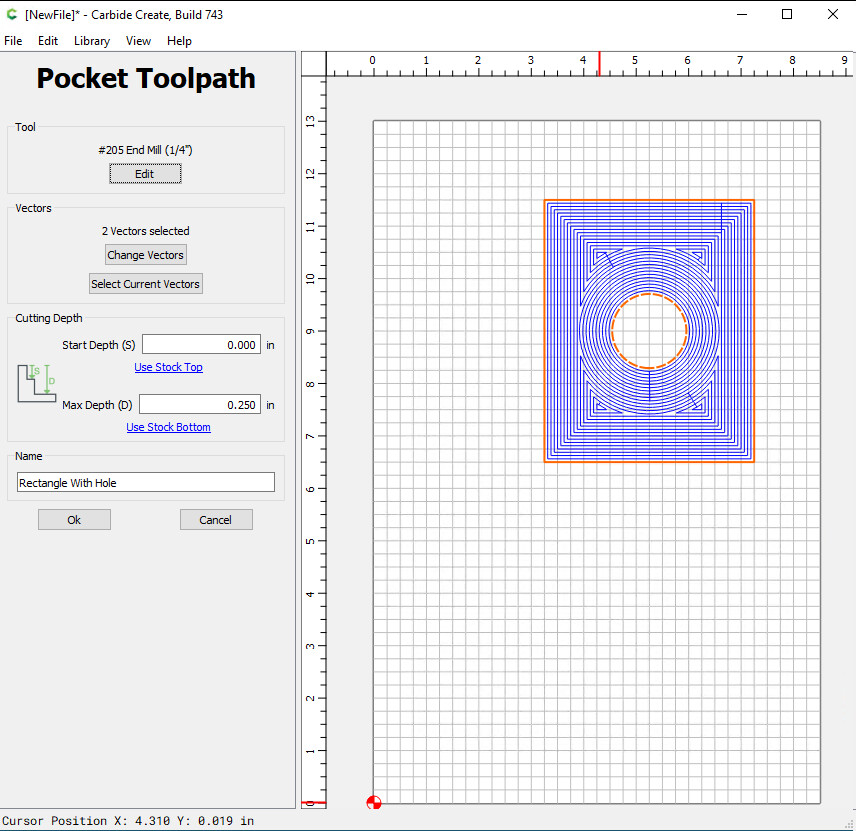Click the Change Vectors button
856x831 pixels.
pyautogui.click(x=146, y=255)
